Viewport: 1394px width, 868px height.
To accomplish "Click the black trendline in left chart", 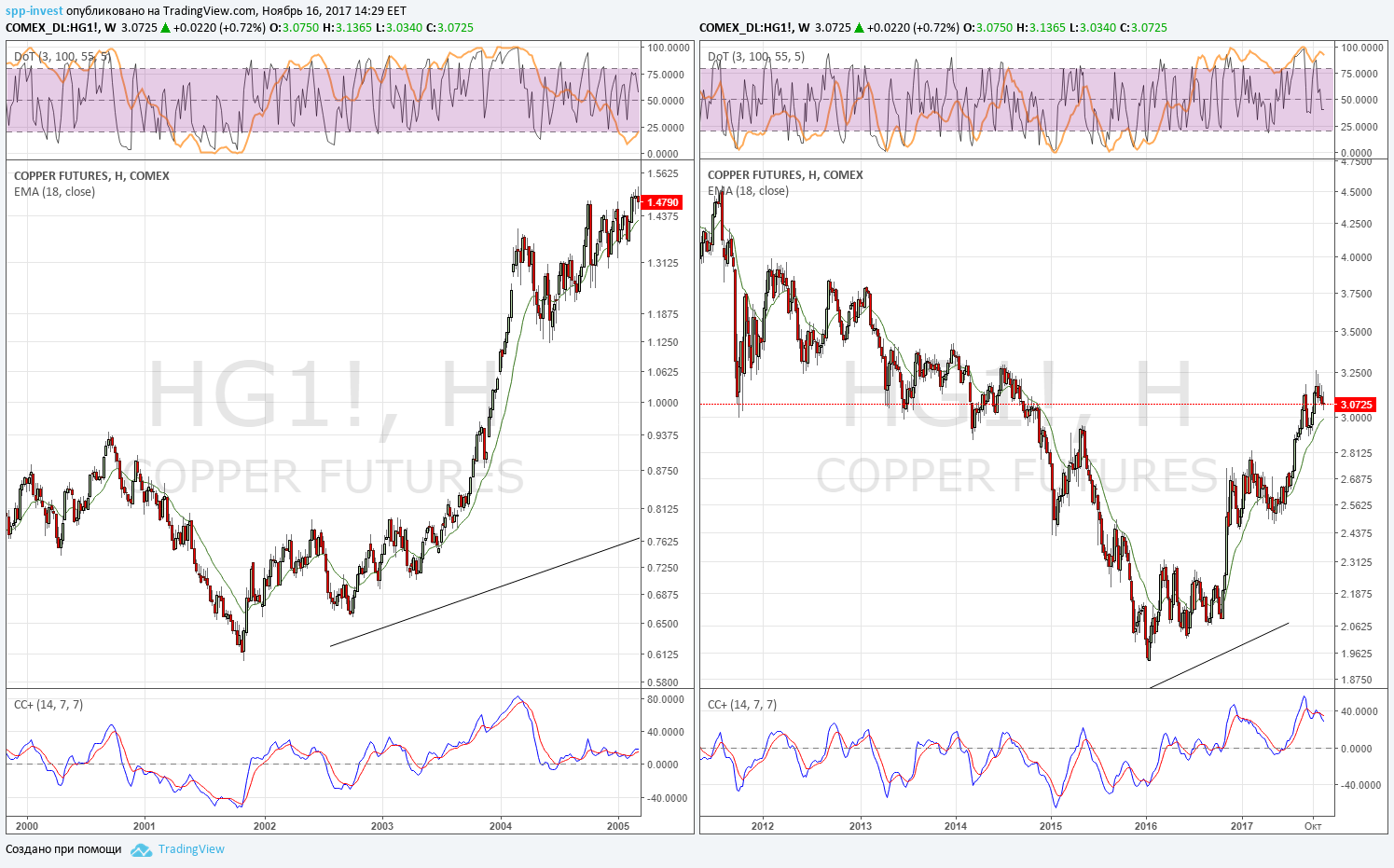I will point(485,592).
